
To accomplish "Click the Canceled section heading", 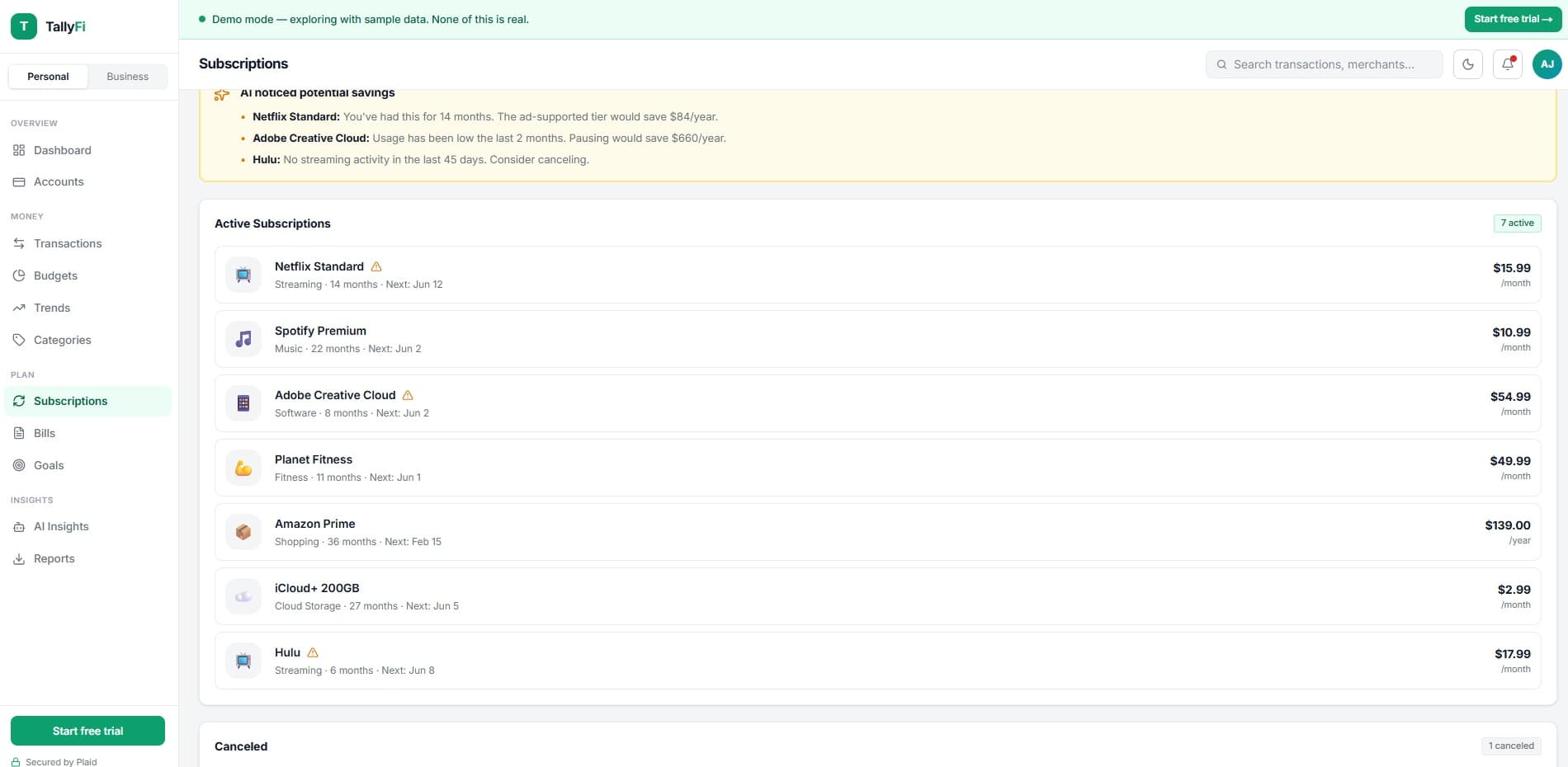I will 241,746.
